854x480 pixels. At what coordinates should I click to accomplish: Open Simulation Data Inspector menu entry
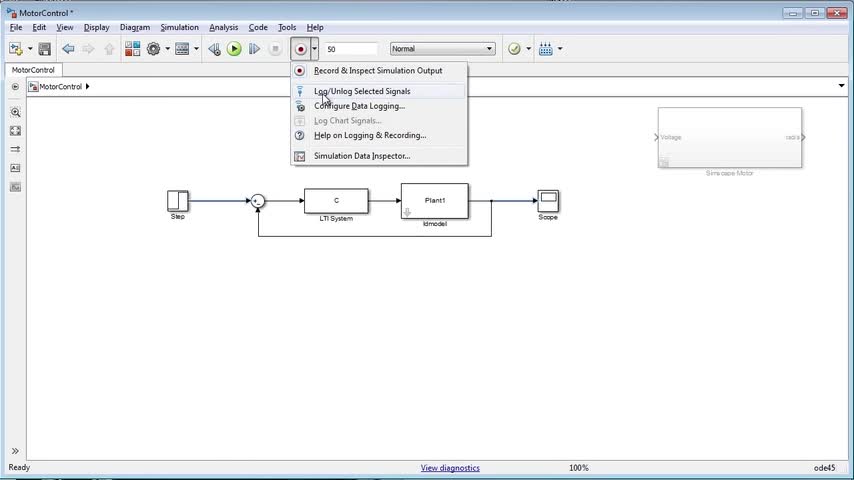click(379, 156)
